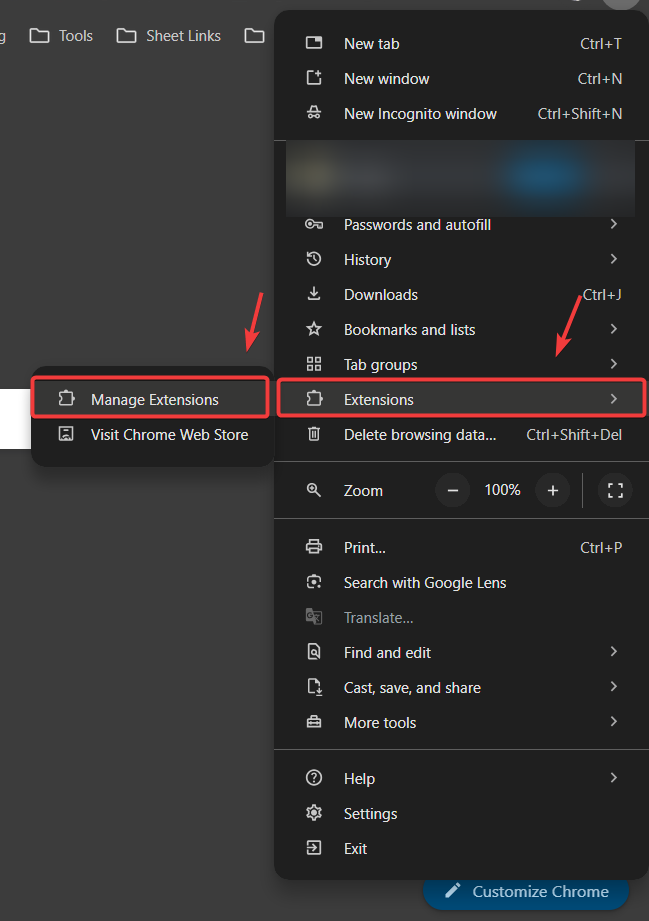Click the Help question mark icon
This screenshot has width=649, height=921.
click(x=314, y=778)
